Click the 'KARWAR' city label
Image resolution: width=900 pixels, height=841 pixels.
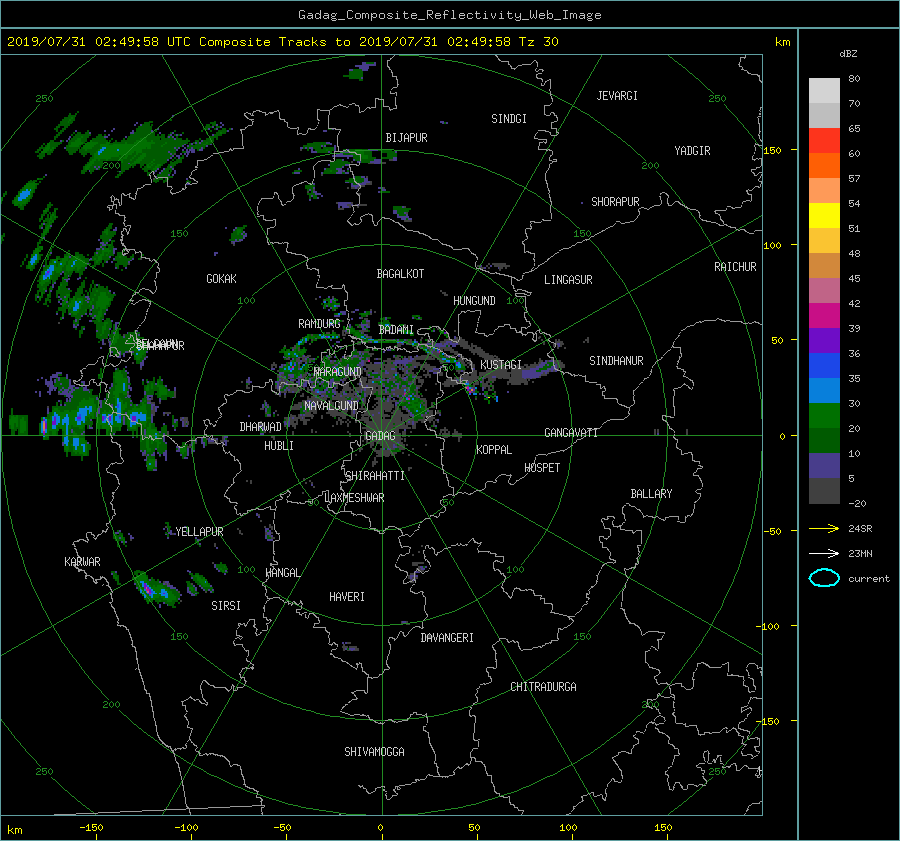82,562
